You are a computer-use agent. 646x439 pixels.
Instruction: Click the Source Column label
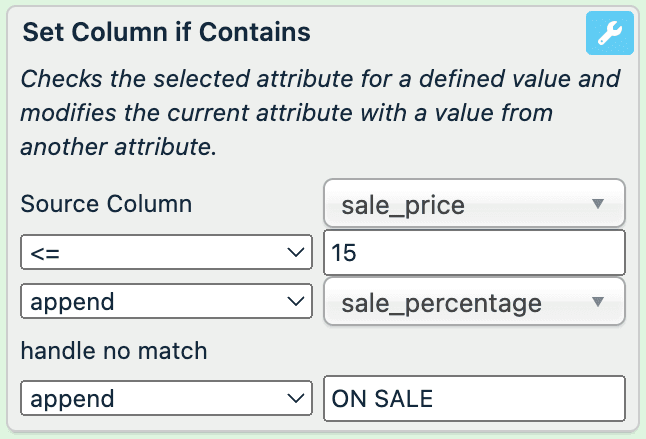(x=105, y=204)
